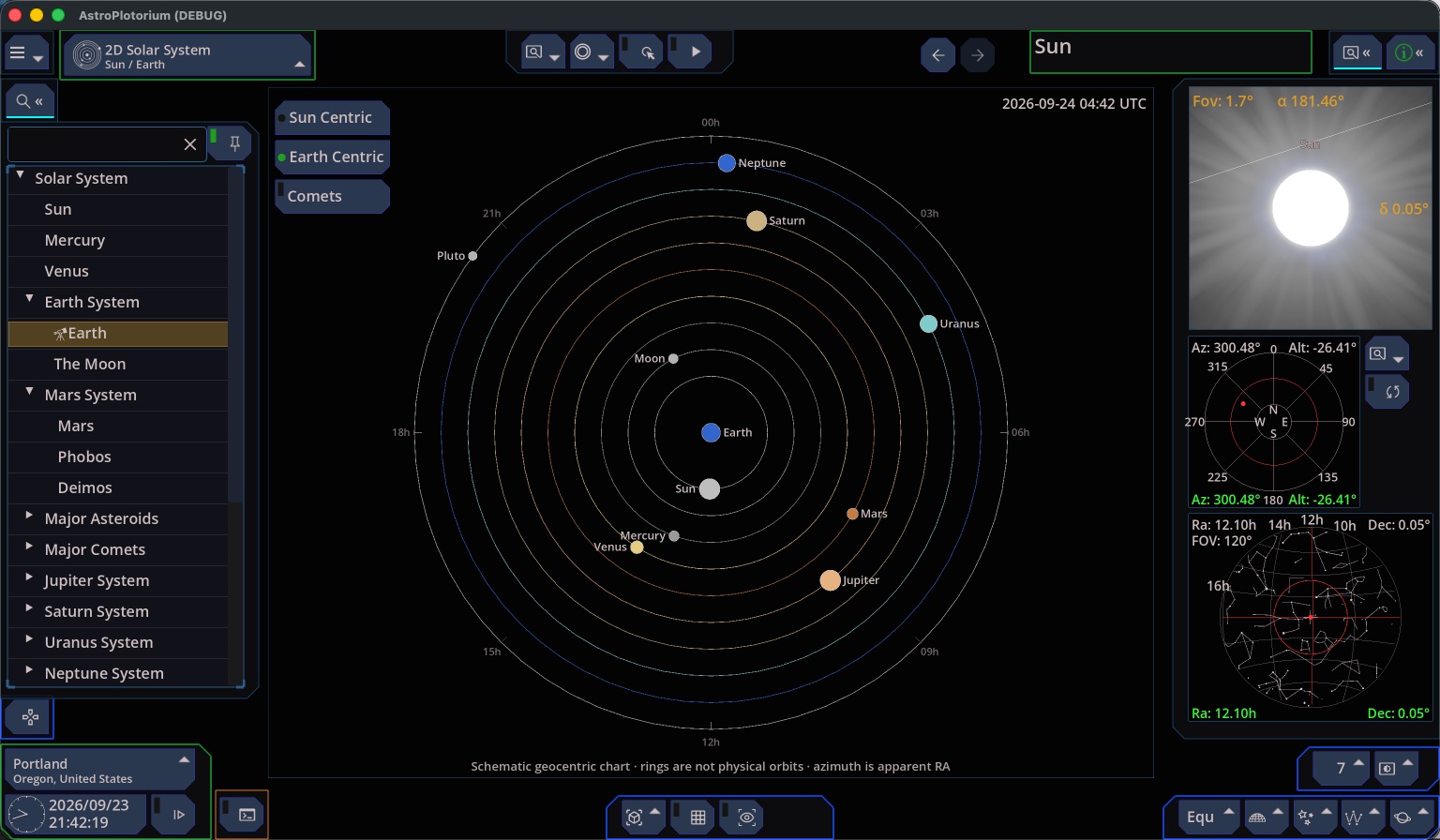Image resolution: width=1440 pixels, height=840 pixels.
Task: Open the constellation lines options
Action: (x=1361, y=817)
